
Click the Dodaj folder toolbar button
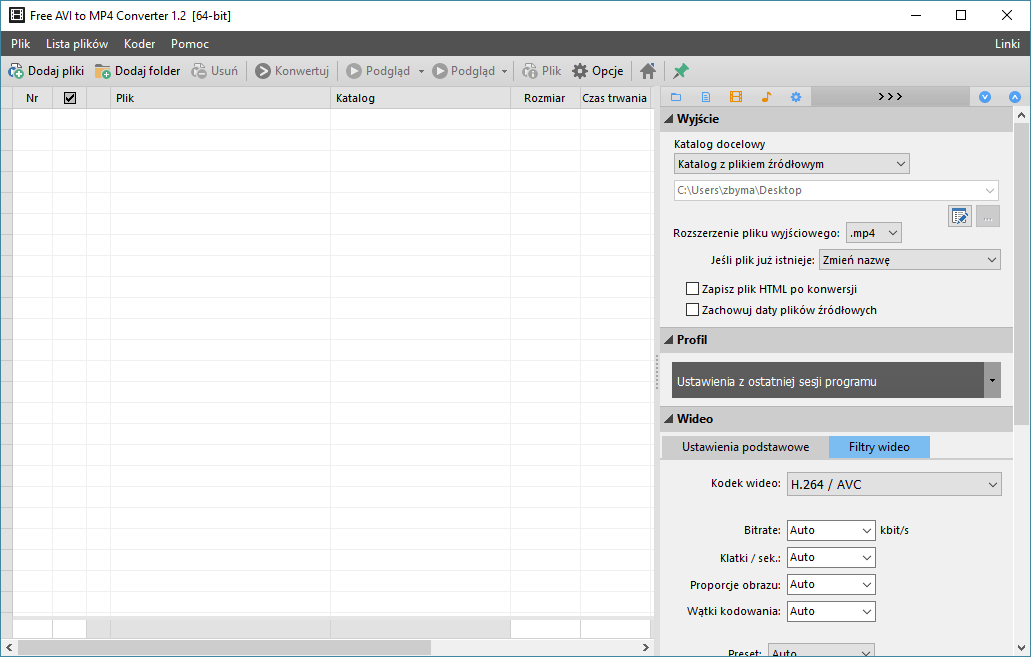tap(137, 71)
